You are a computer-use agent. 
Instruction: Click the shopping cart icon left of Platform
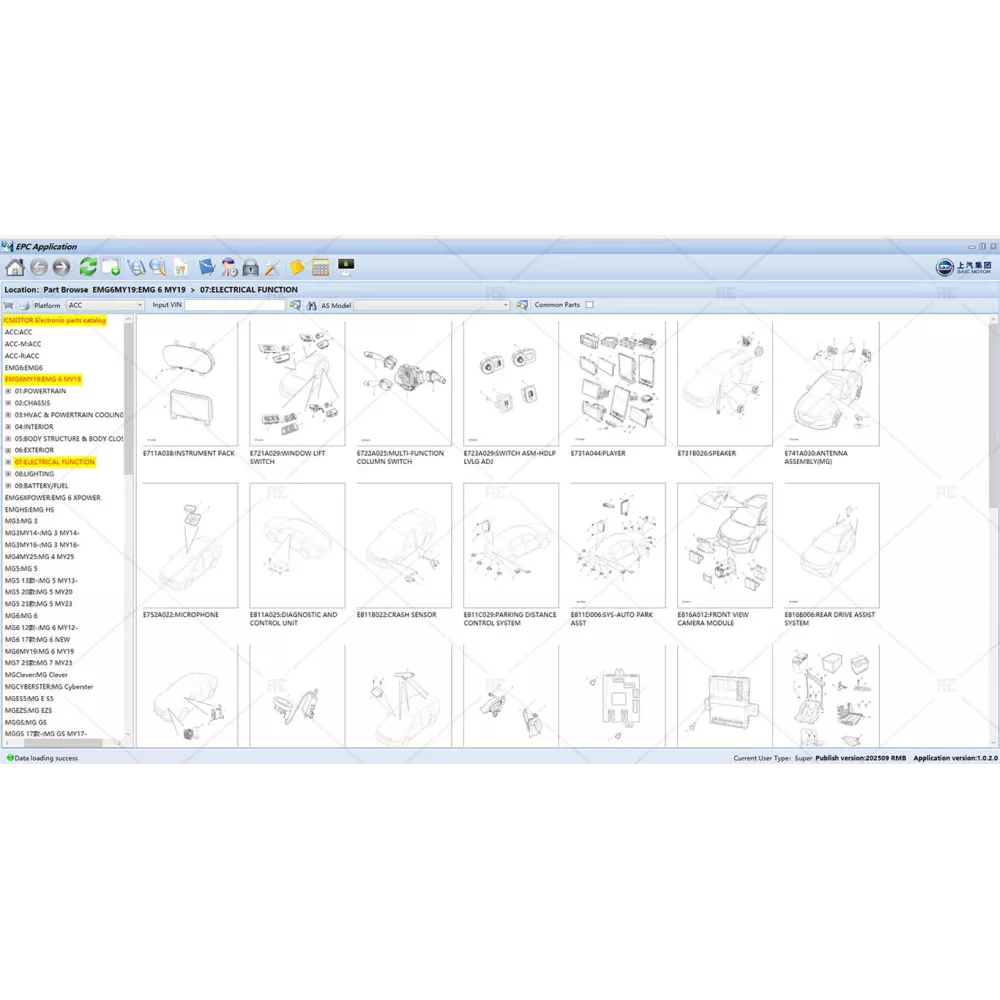[x=9, y=305]
